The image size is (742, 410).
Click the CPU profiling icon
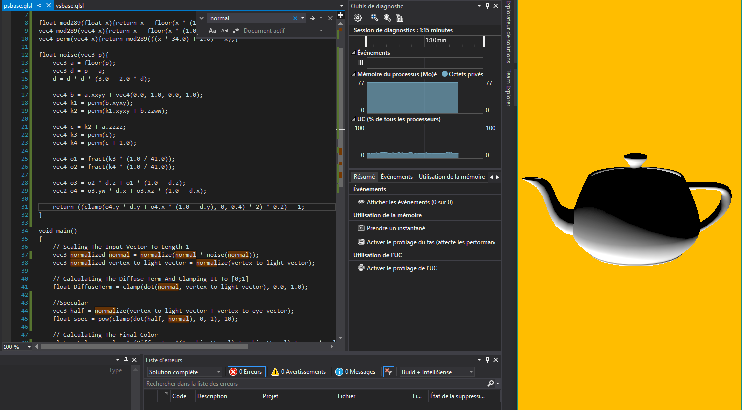(x=361, y=268)
